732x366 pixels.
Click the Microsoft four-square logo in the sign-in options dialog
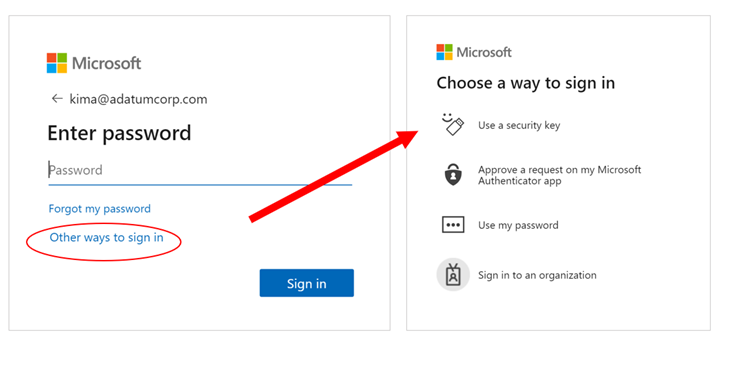point(444,52)
